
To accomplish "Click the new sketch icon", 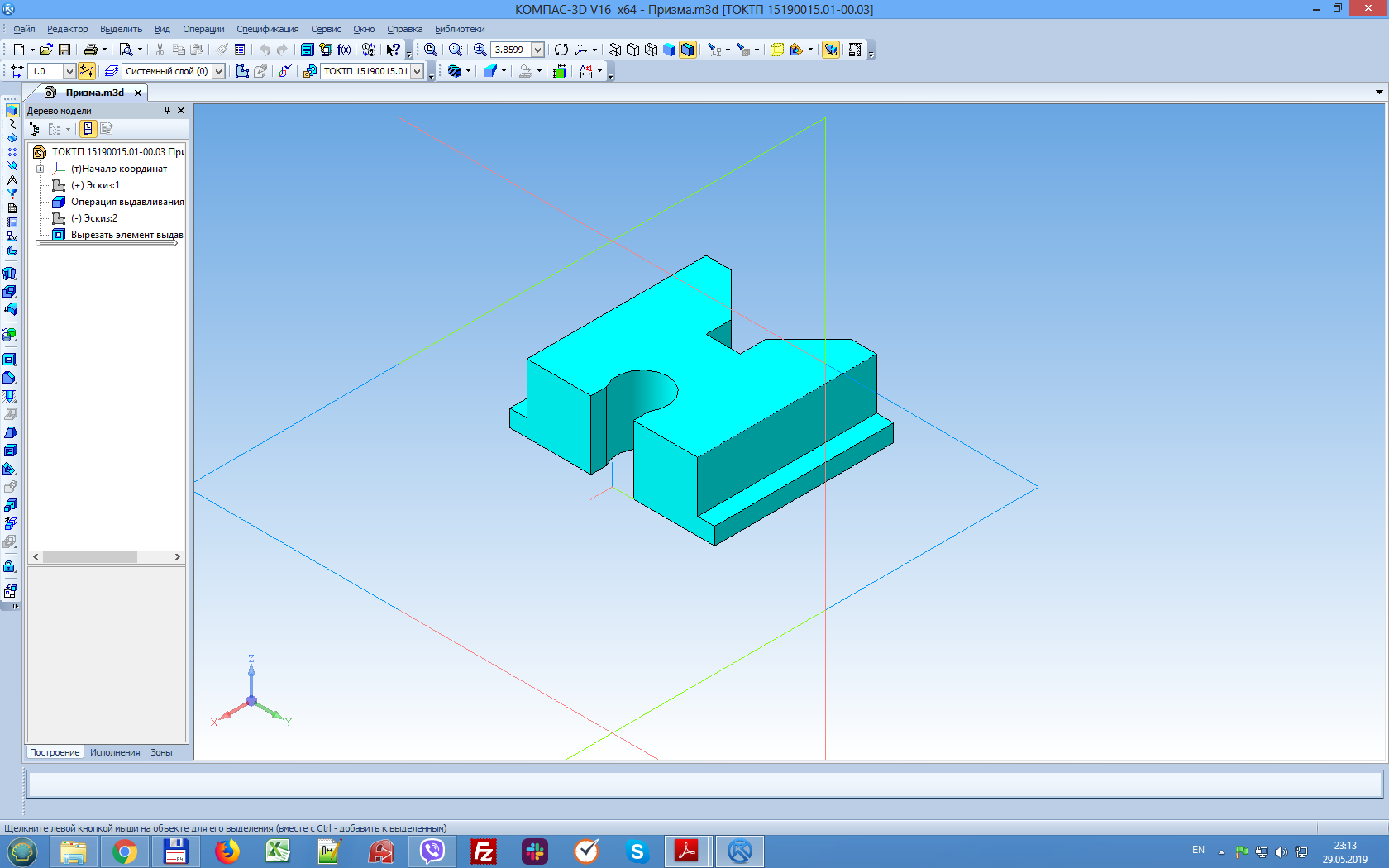I will (242, 71).
